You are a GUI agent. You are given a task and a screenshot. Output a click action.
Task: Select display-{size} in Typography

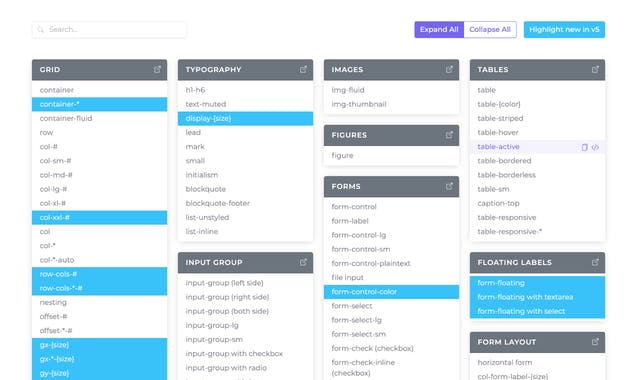pyautogui.click(x=245, y=118)
